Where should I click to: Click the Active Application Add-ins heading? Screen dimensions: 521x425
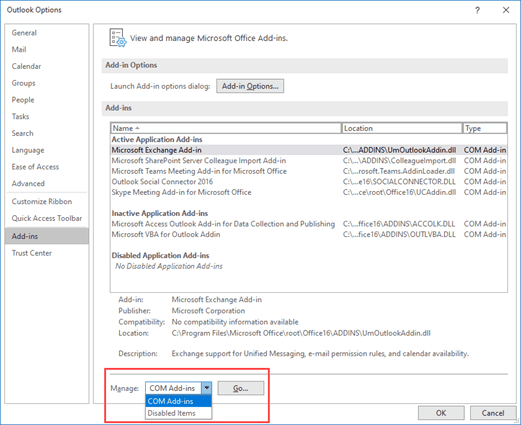click(157, 139)
